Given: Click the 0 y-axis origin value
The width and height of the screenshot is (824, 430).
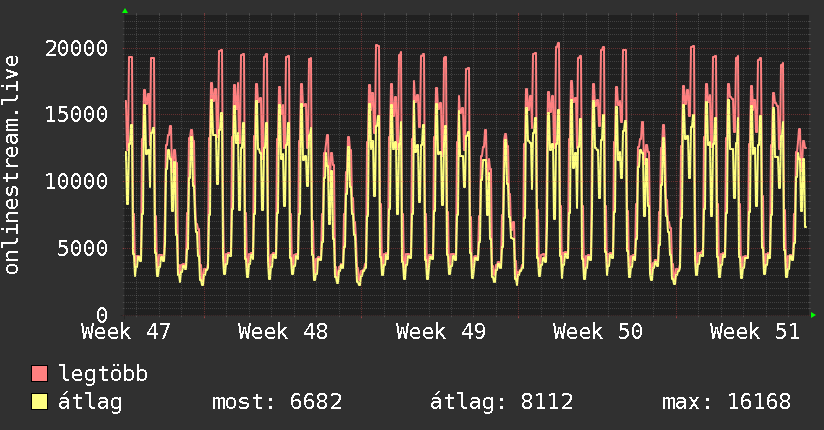Looking at the screenshot, I should [x=102, y=314].
